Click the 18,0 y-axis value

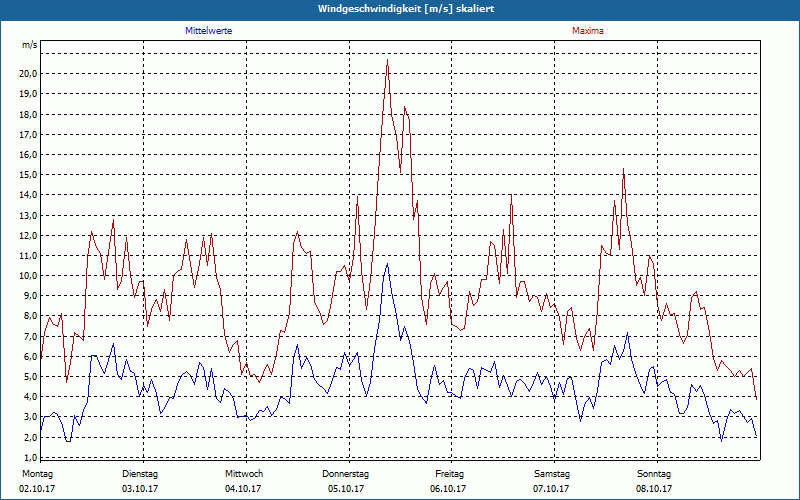tap(28, 114)
